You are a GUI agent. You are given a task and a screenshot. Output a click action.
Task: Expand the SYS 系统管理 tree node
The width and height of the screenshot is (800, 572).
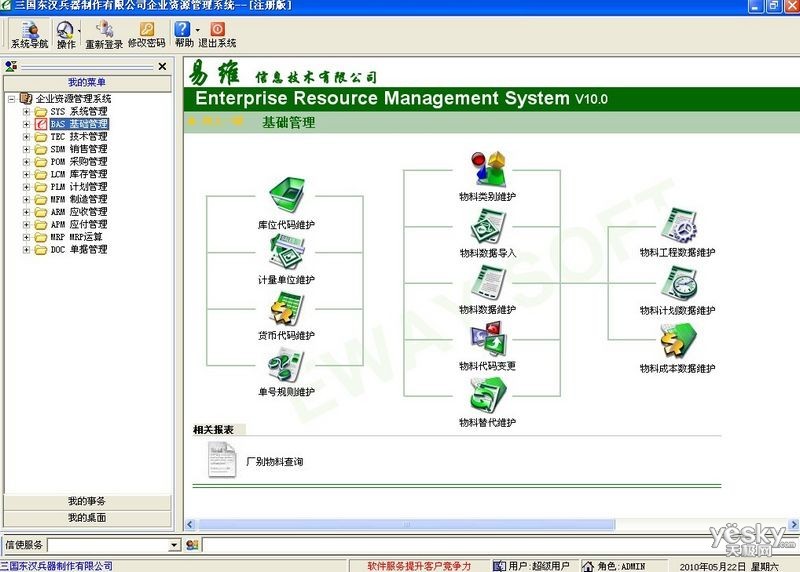tap(27, 111)
